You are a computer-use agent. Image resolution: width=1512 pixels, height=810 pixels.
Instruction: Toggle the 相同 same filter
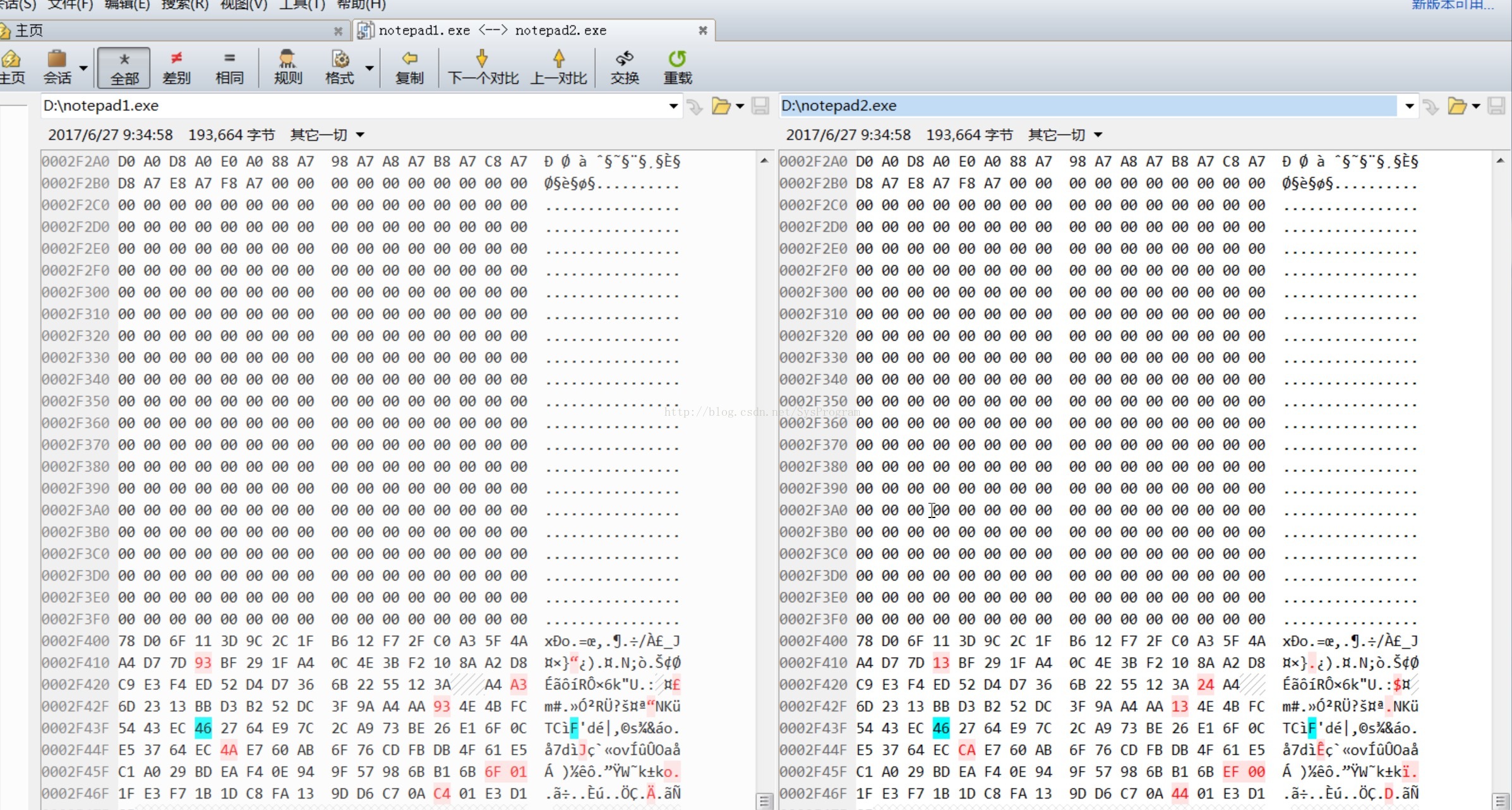[229, 68]
